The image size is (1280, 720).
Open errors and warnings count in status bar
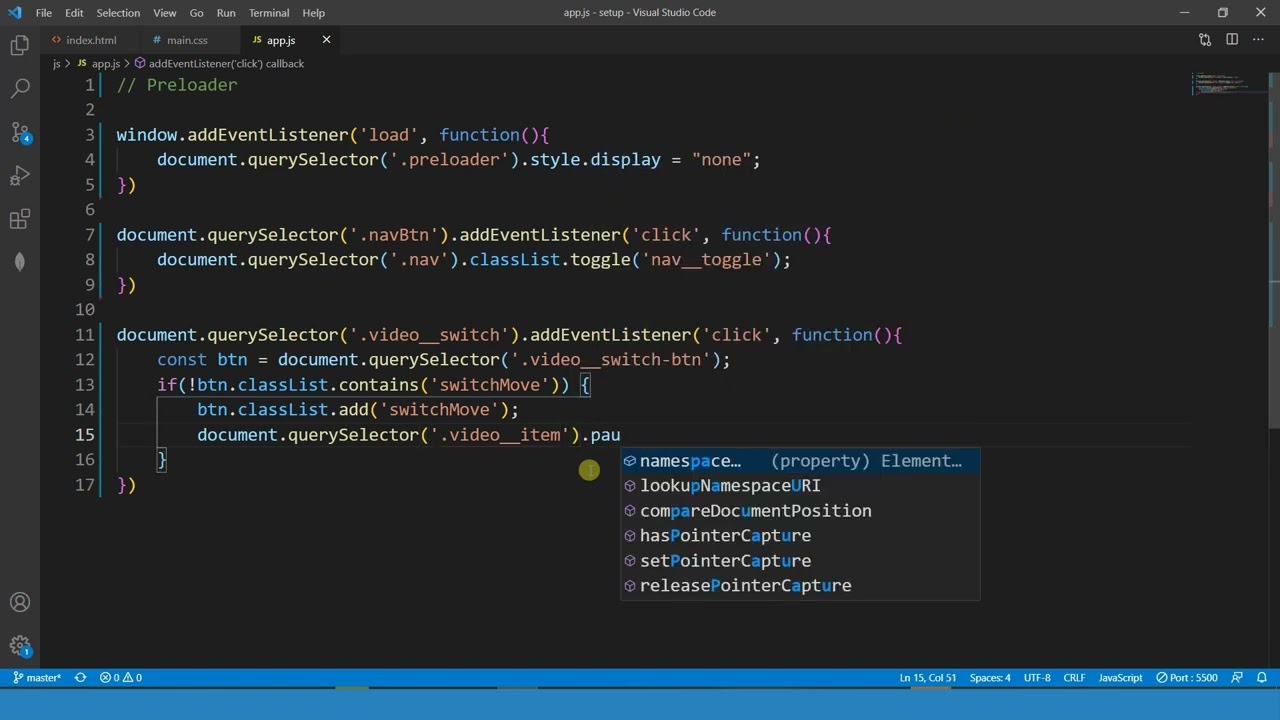121,678
